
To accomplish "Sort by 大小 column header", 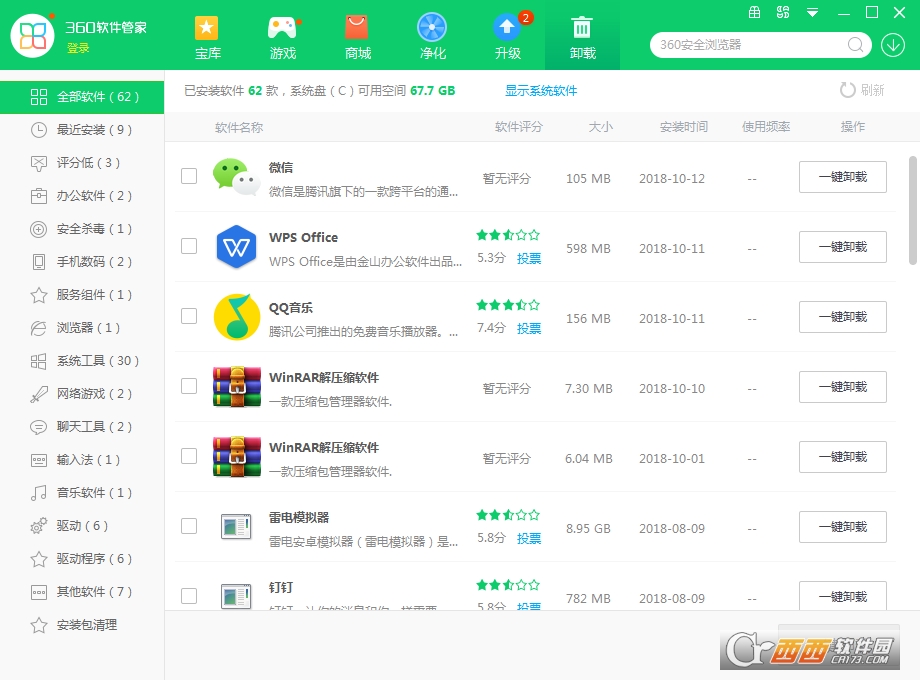I will click(601, 127).
